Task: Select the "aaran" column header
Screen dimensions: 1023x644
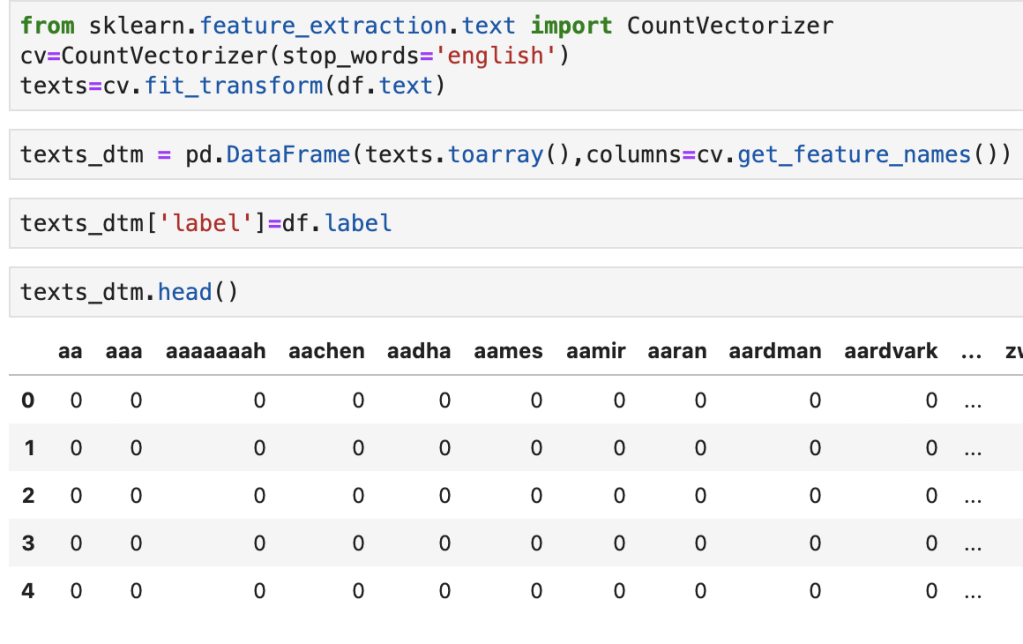Action: pyautogui.click(x=676, y=351)
